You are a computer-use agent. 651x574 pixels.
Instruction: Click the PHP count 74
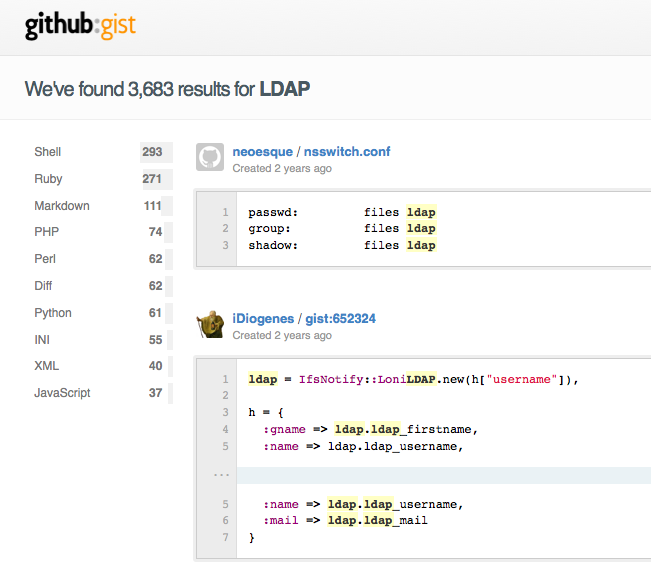155,232
